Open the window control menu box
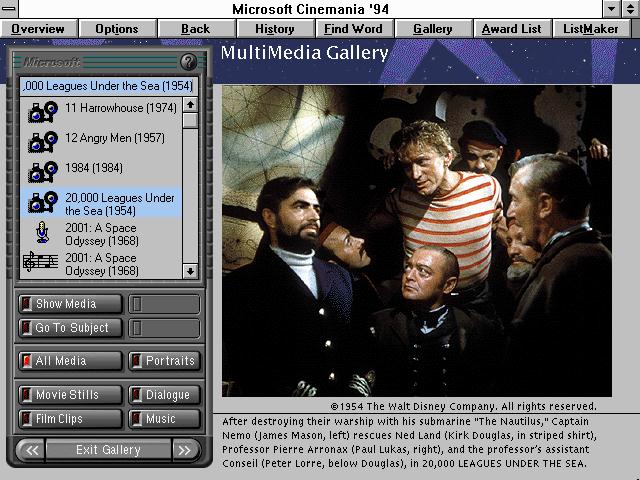640x480 pixels. 9,9
